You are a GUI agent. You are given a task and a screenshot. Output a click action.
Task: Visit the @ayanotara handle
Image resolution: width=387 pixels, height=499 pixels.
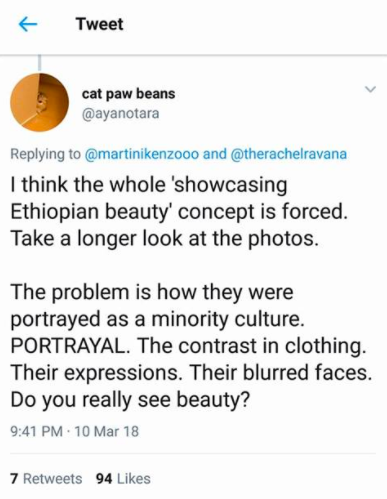pos(121,113)
